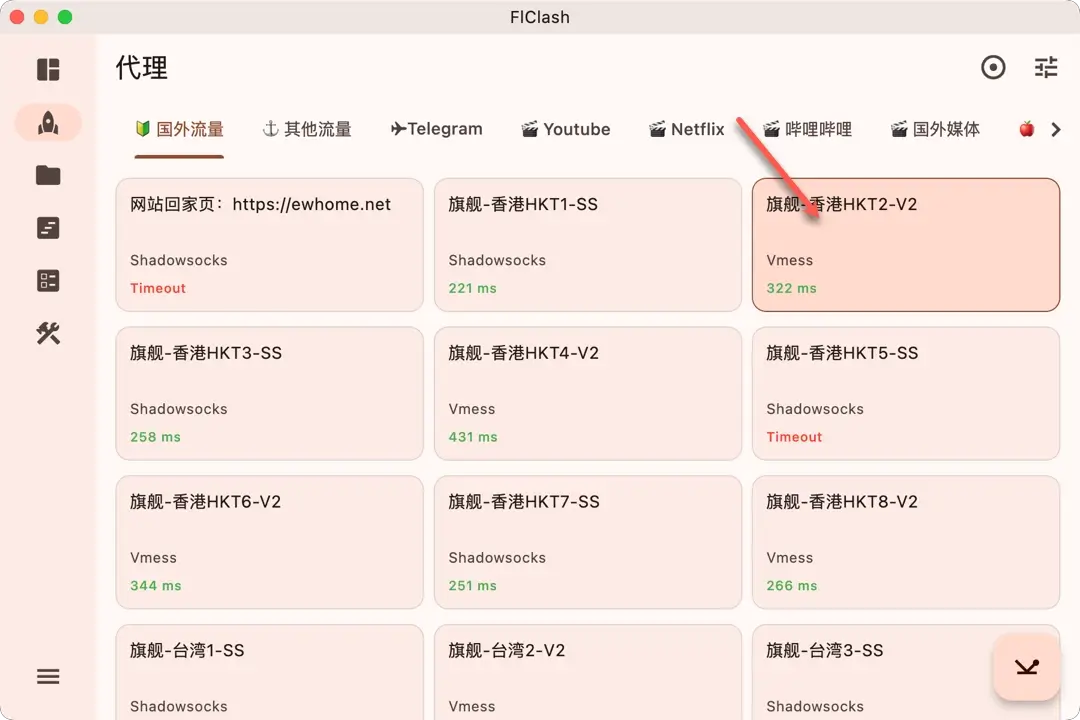Click the ewhome.net homepage card
Image resolution: width=1080 pixels, height=720 pixels.
269,244
